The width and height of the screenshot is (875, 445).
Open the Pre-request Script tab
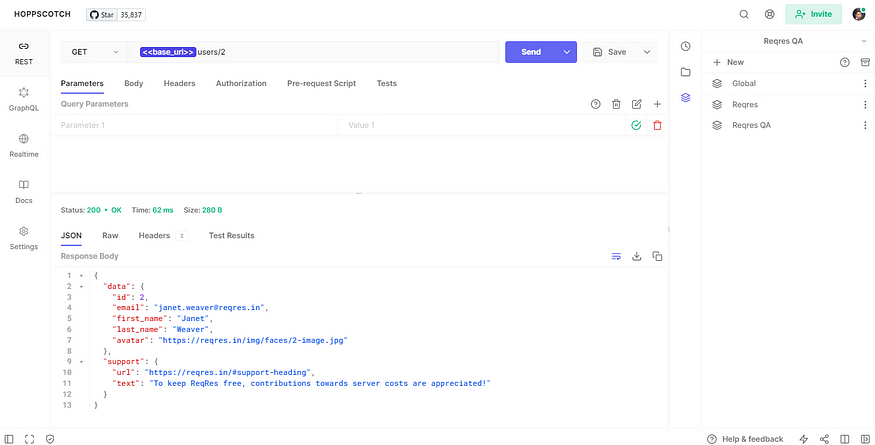click(x=321, y=84)
